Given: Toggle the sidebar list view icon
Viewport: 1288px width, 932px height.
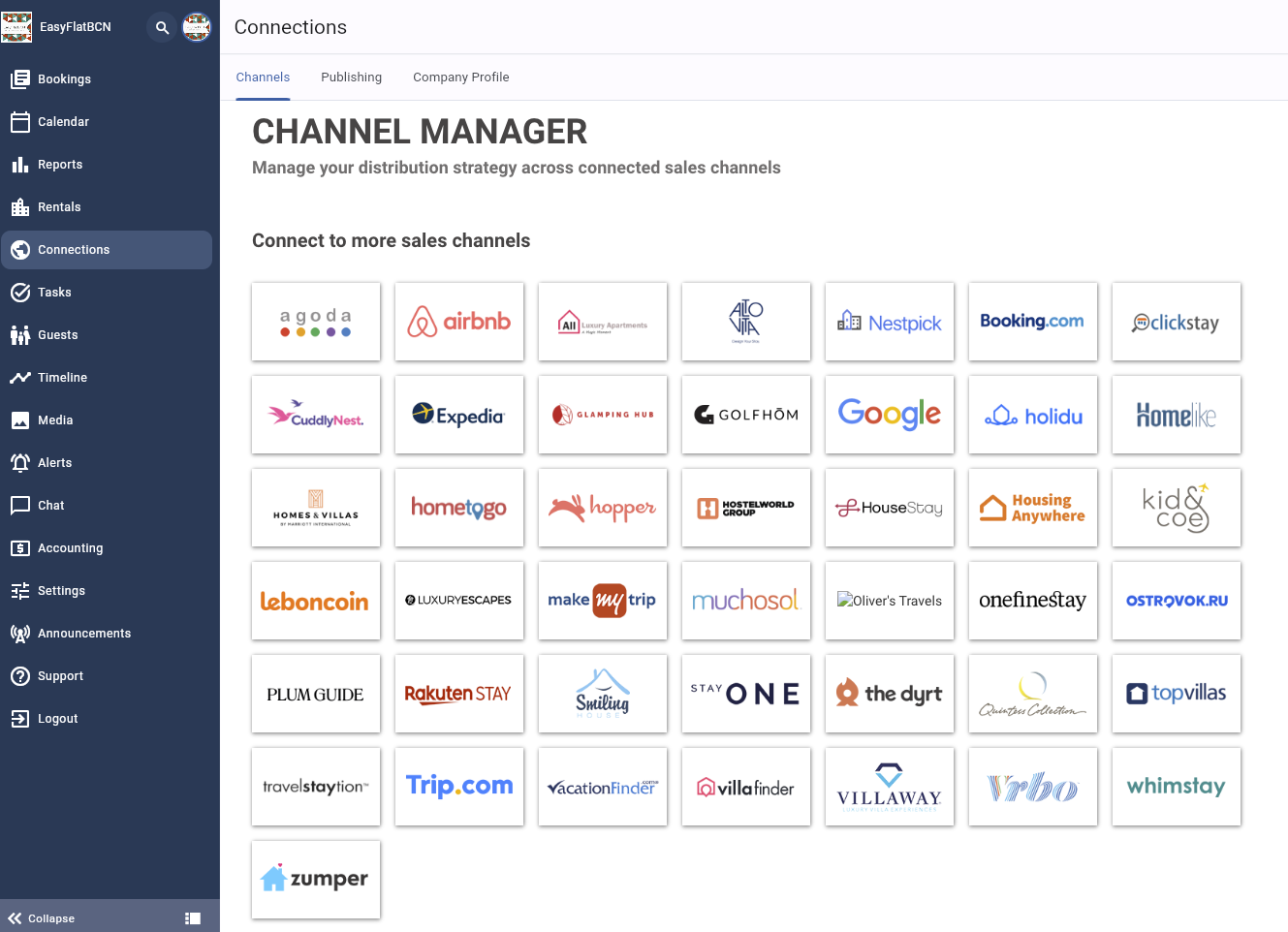Looking at the screenshot, I should tap(193, 918).
